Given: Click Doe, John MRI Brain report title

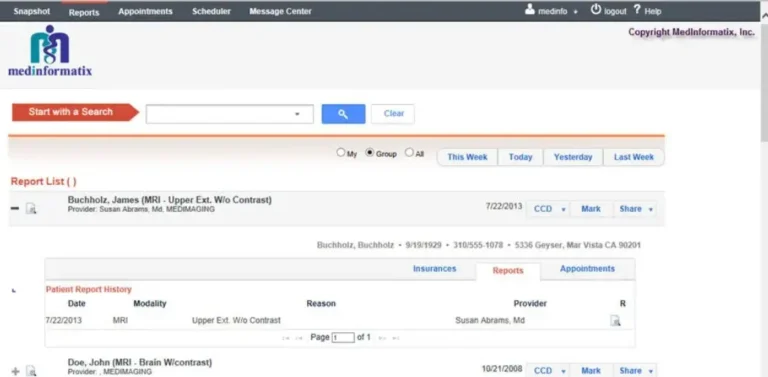Looking at the screenshot, I should [x=140, y=363].
